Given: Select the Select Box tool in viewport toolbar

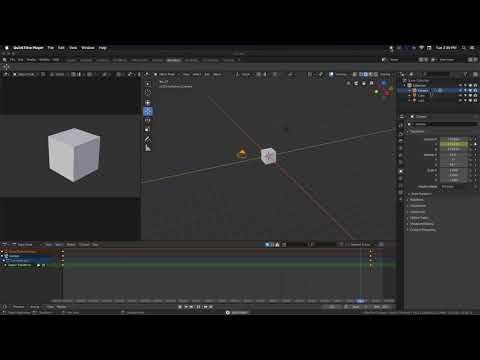Looking at the screenshot, I should coord(148,84).
